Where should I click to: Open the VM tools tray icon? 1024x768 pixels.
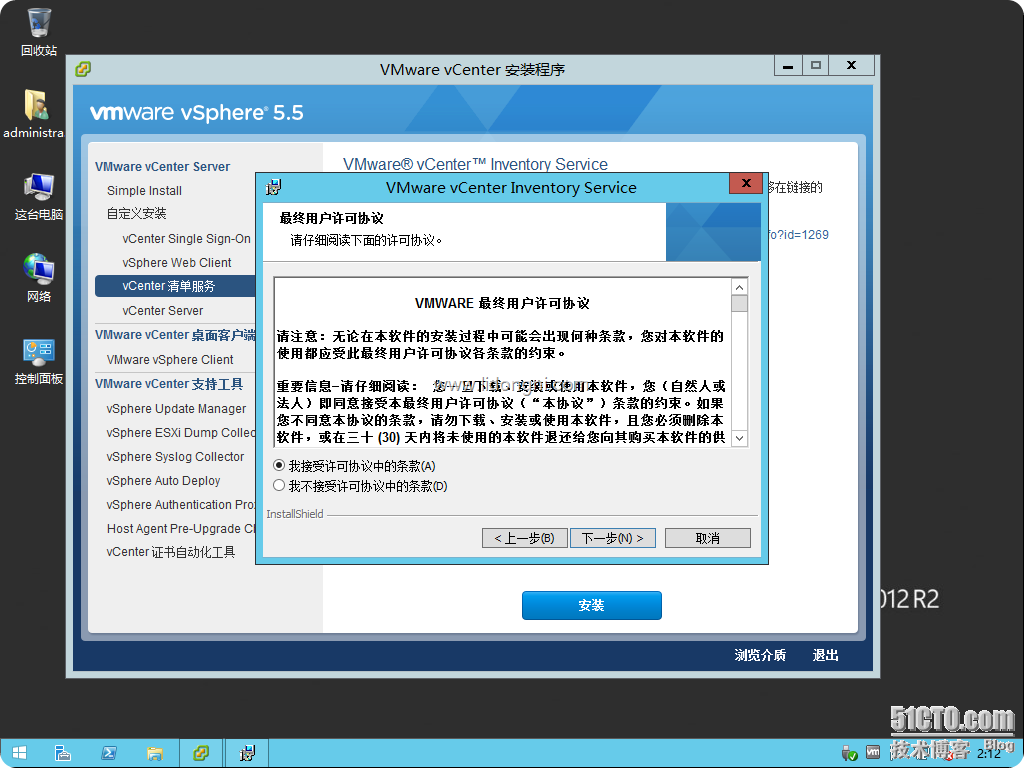(873, 752)
